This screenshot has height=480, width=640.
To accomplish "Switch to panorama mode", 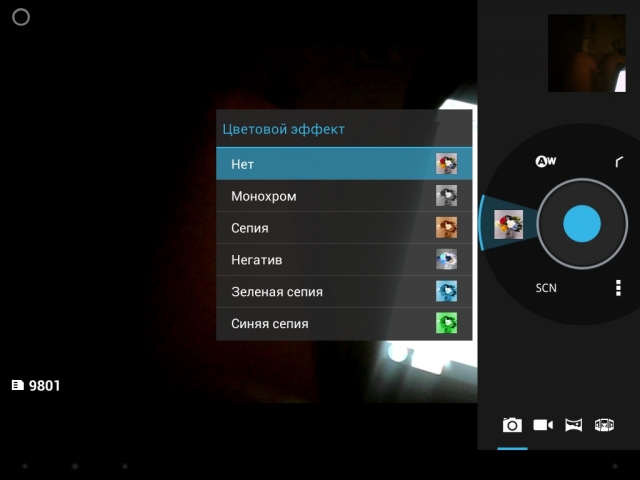I will (x=573, y=425).
